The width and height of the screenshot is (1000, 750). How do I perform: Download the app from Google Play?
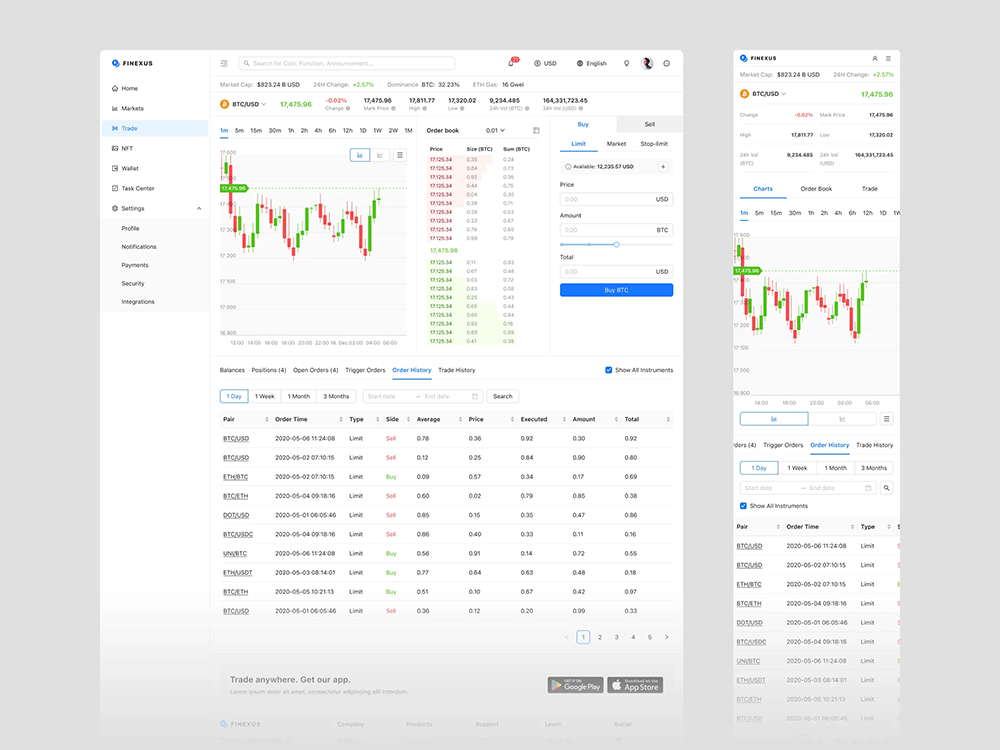(x=575, y=685)
